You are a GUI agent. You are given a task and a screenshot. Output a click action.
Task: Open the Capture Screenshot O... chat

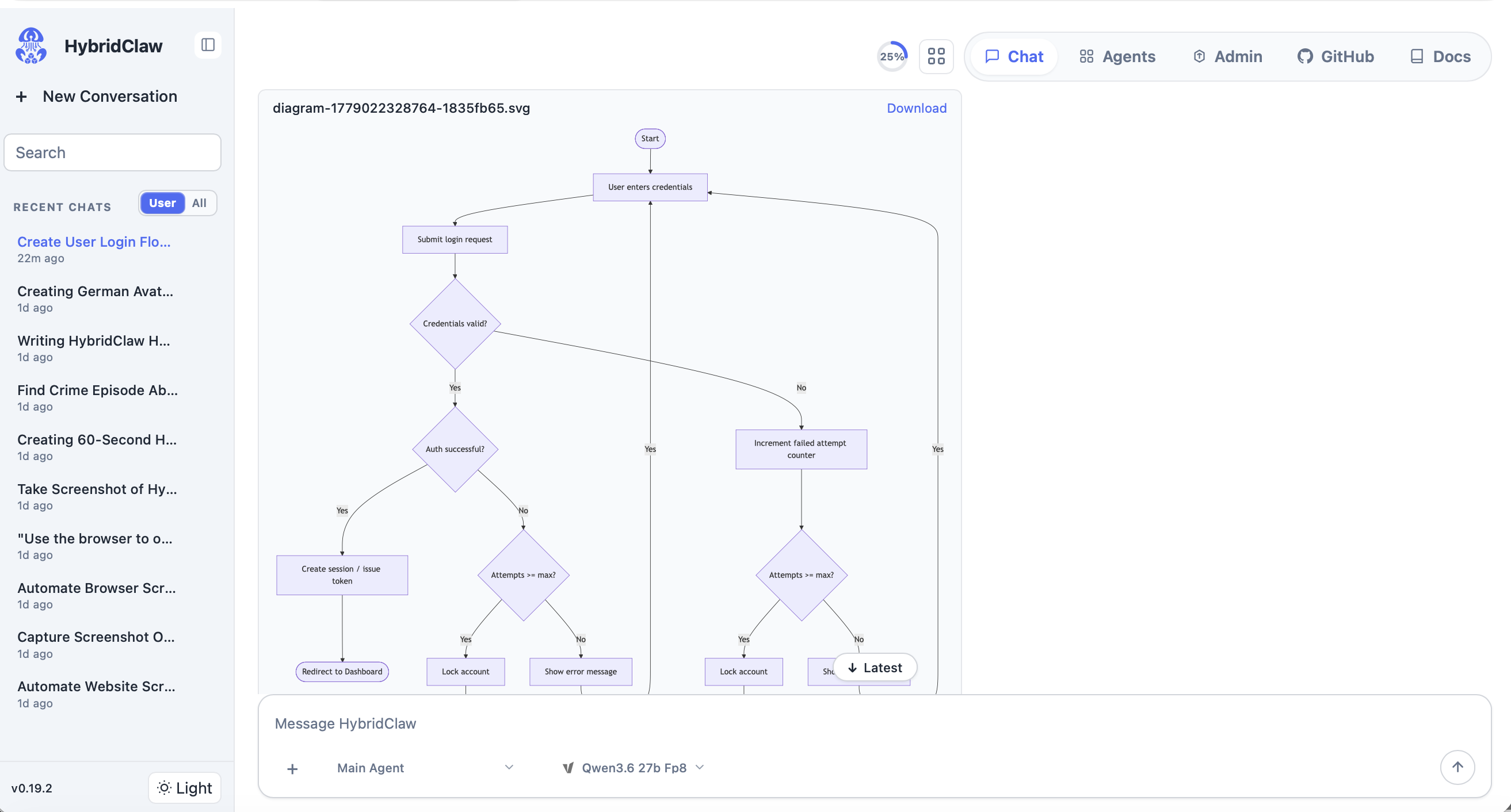(112, 644)
